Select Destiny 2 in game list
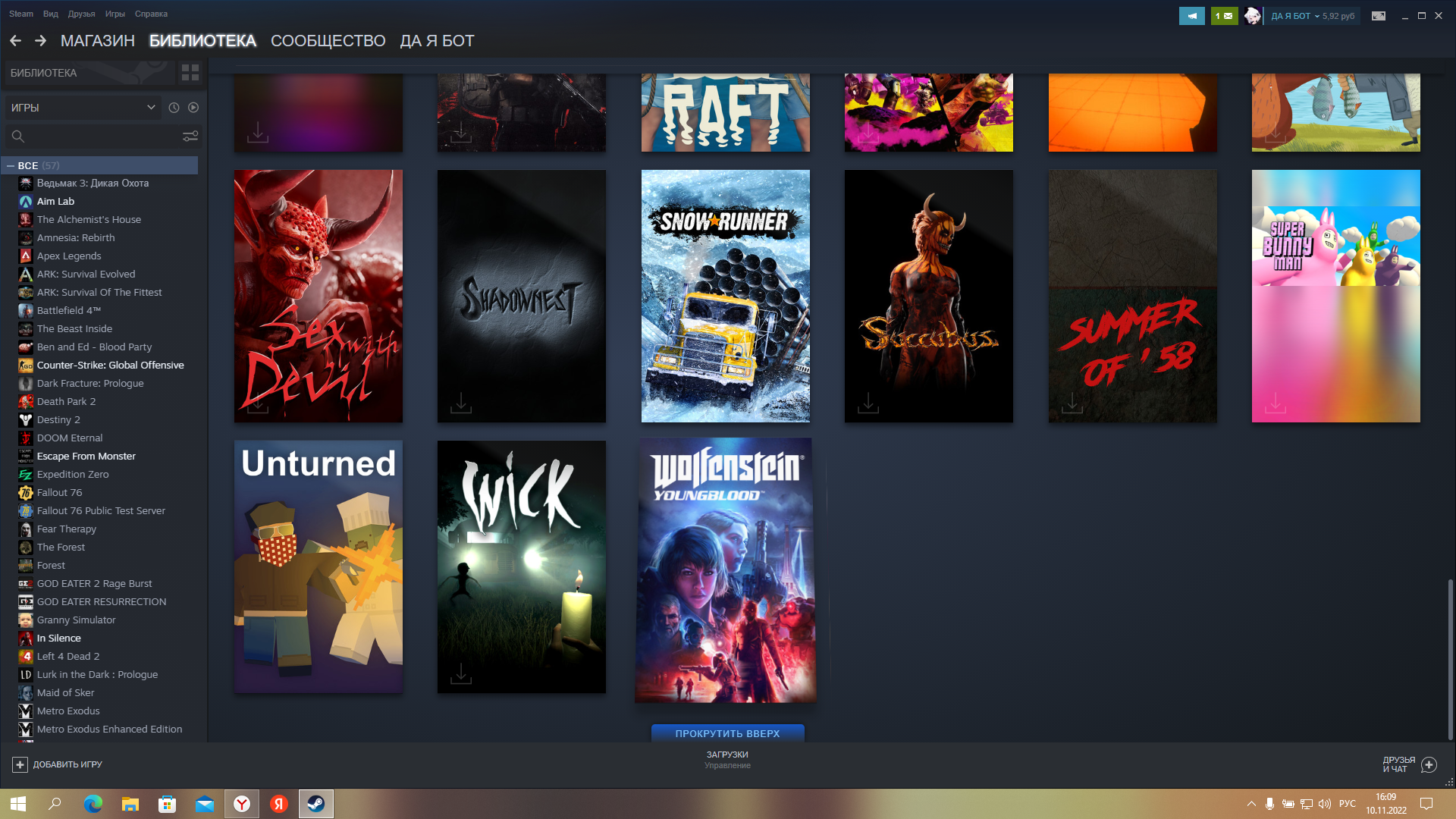This screenshot has height=819, width=1456. 58,420
